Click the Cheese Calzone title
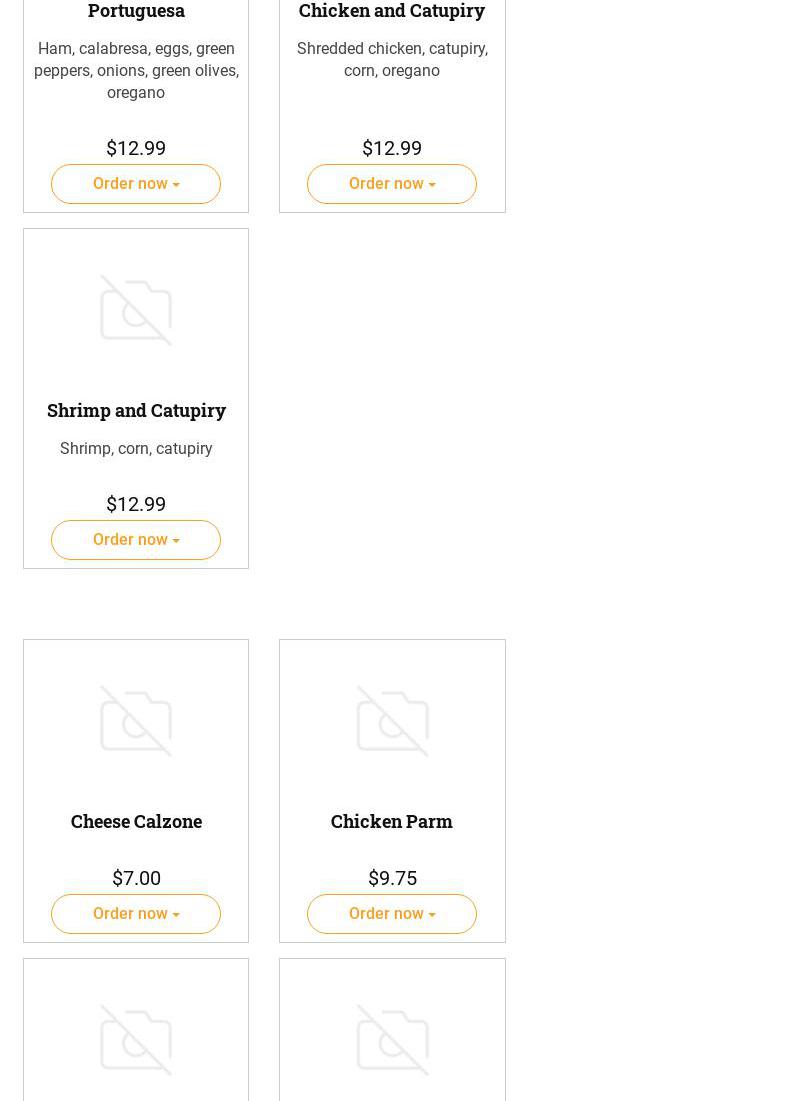This screenshot has width=785, height=1101. coord(136,821)
